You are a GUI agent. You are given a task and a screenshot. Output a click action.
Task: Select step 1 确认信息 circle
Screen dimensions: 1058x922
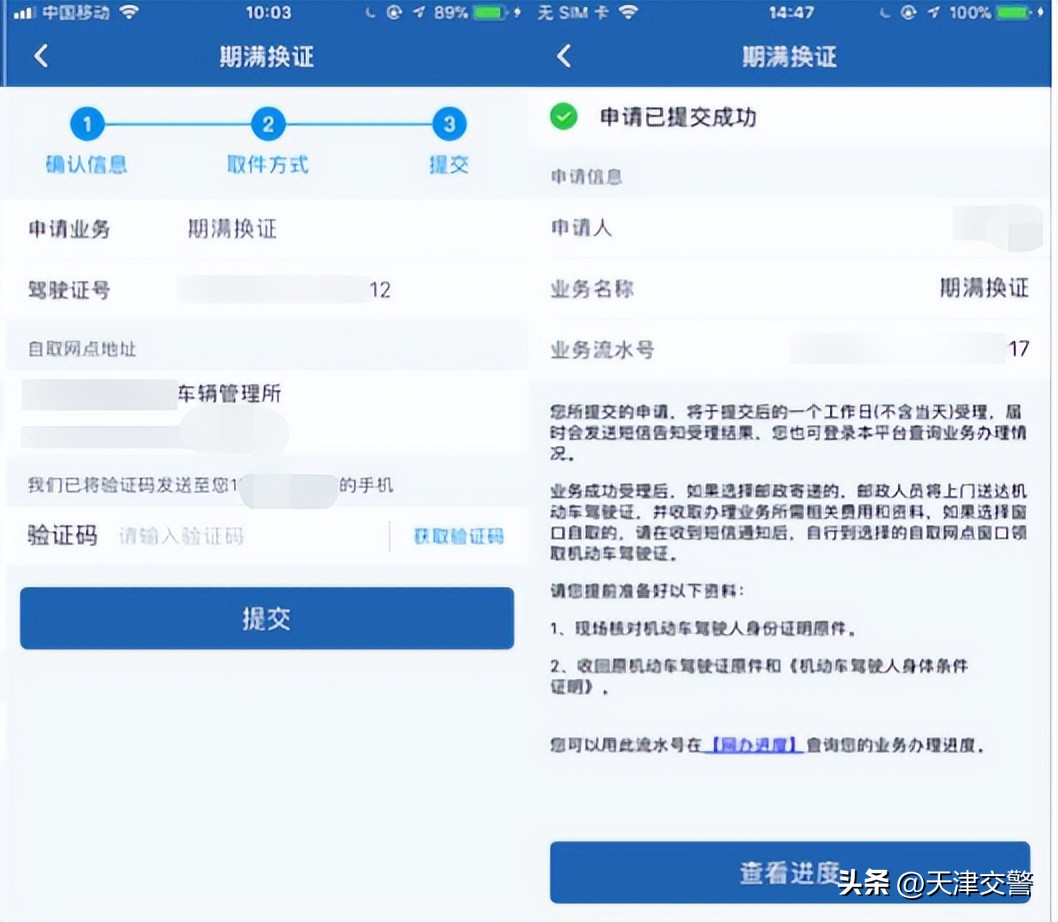point(86,123)
